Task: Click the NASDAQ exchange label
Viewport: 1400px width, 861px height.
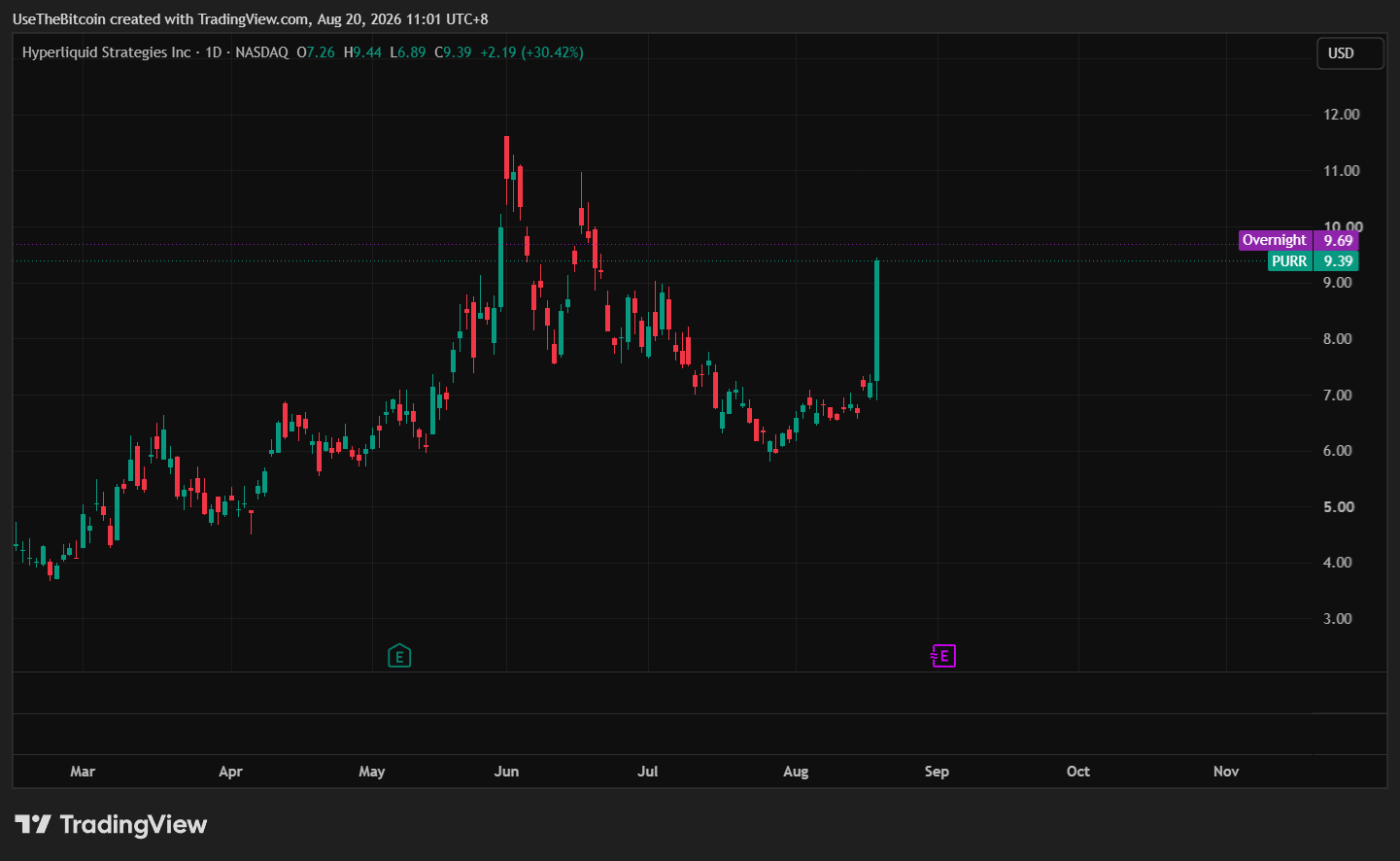Action: click(261, 52)
